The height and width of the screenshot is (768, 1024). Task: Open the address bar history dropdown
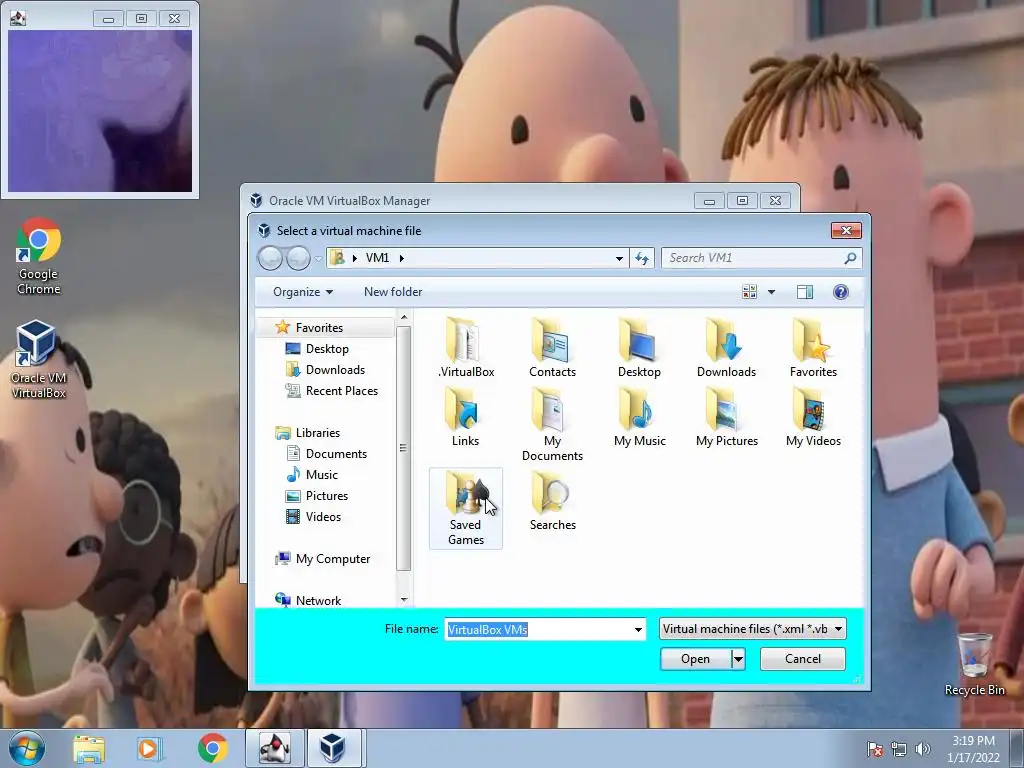[x=619, y=258]
